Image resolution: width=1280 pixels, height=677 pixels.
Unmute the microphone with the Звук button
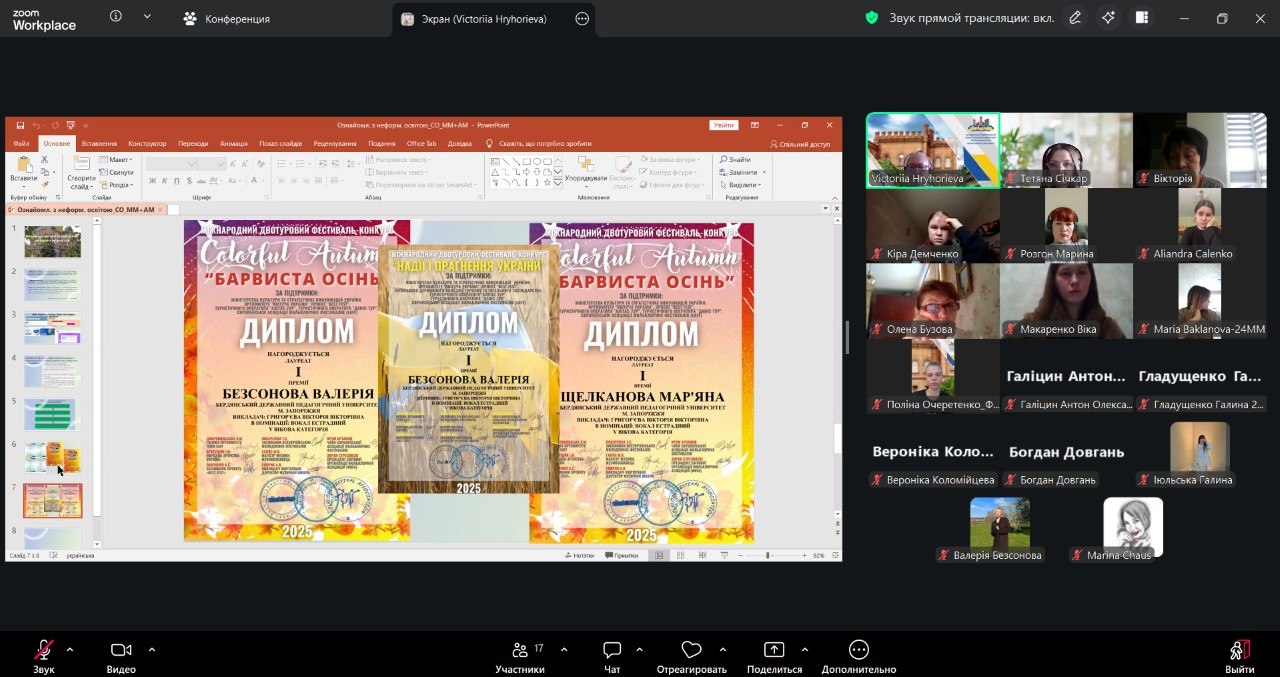click(x=43, y=651)
